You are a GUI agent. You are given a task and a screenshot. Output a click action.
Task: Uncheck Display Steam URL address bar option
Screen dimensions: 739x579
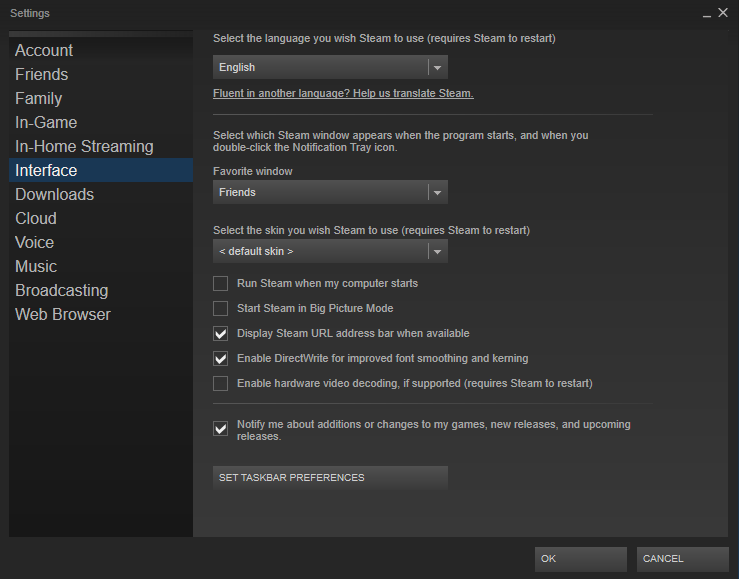click(221, 334)
